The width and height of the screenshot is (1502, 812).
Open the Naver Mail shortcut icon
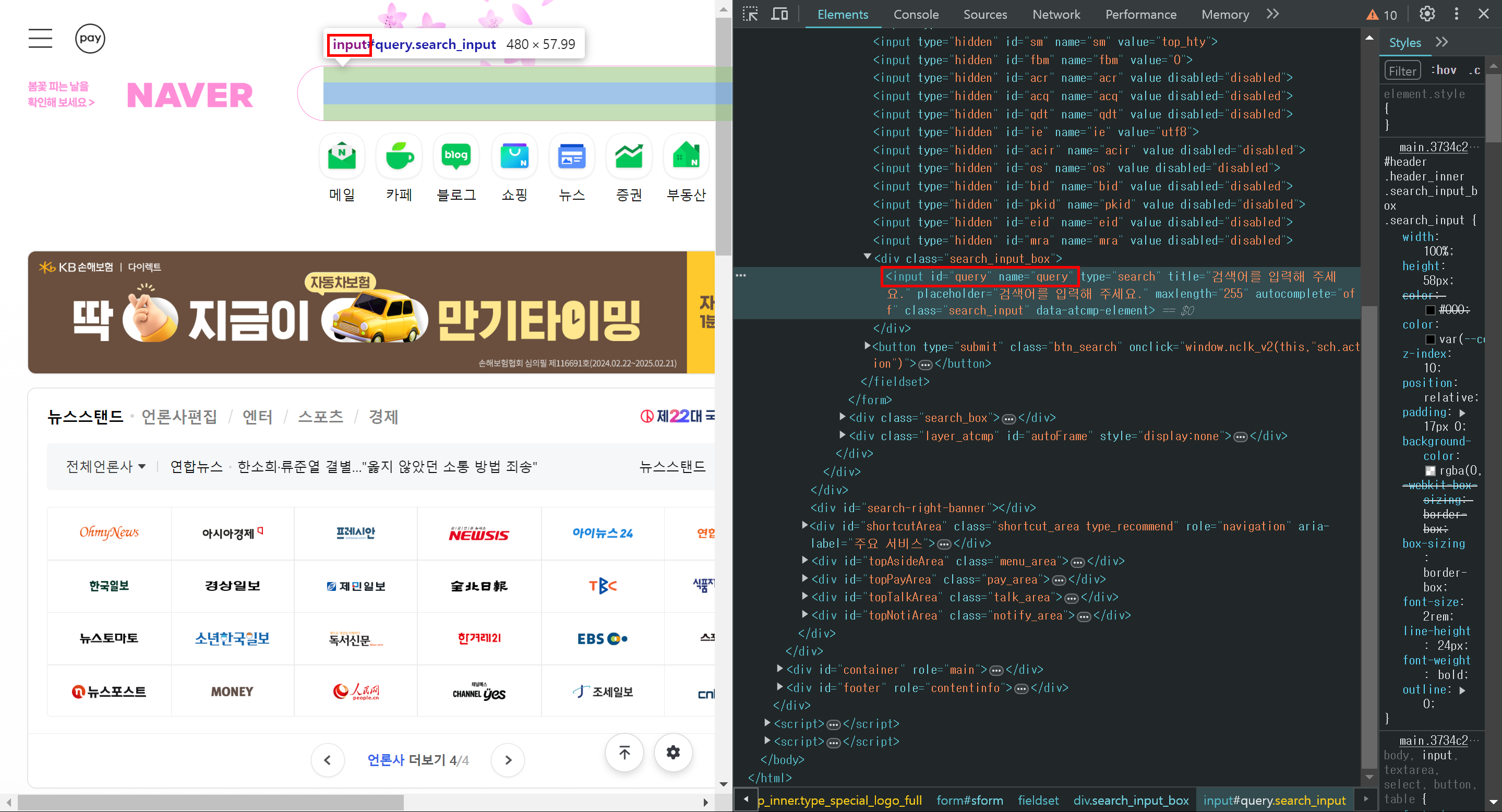342,156
